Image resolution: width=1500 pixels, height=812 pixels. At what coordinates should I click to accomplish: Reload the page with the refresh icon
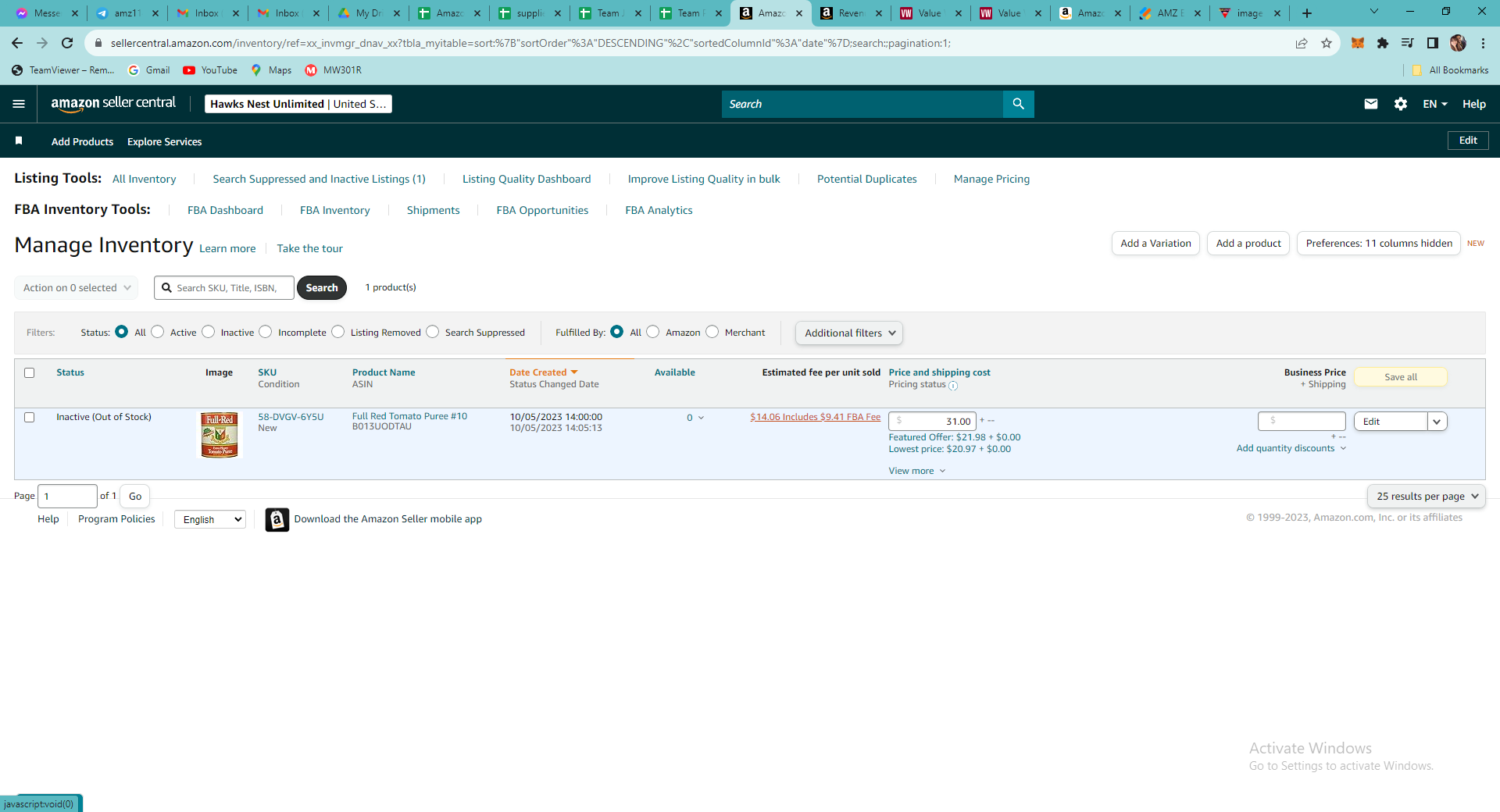click(x=67, y=43)
